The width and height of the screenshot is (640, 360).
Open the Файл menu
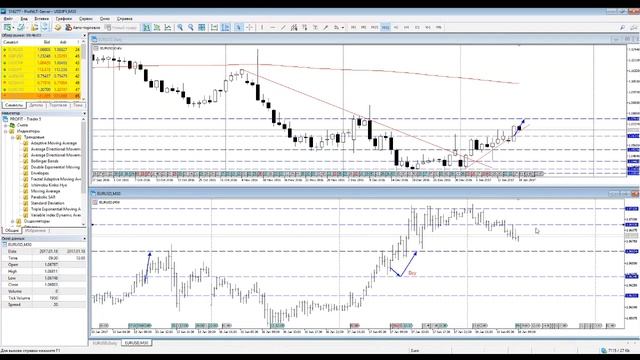point(8,19)
